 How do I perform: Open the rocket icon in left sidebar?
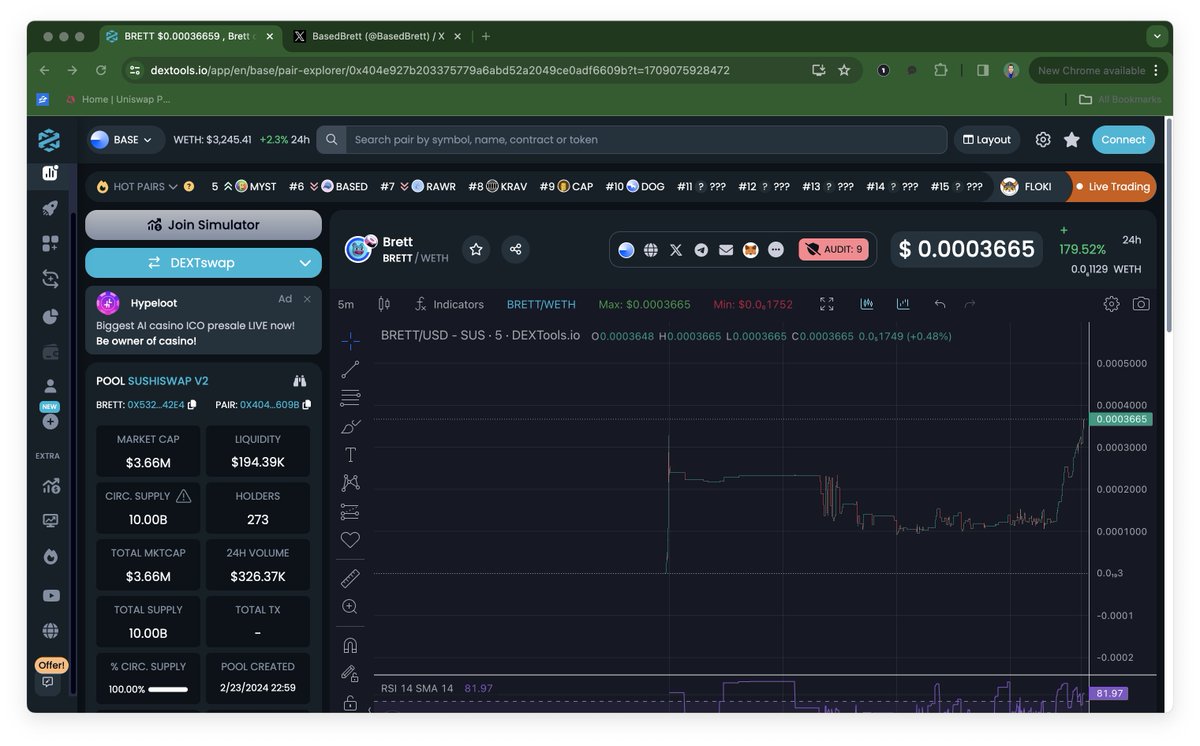pos(50,208)
